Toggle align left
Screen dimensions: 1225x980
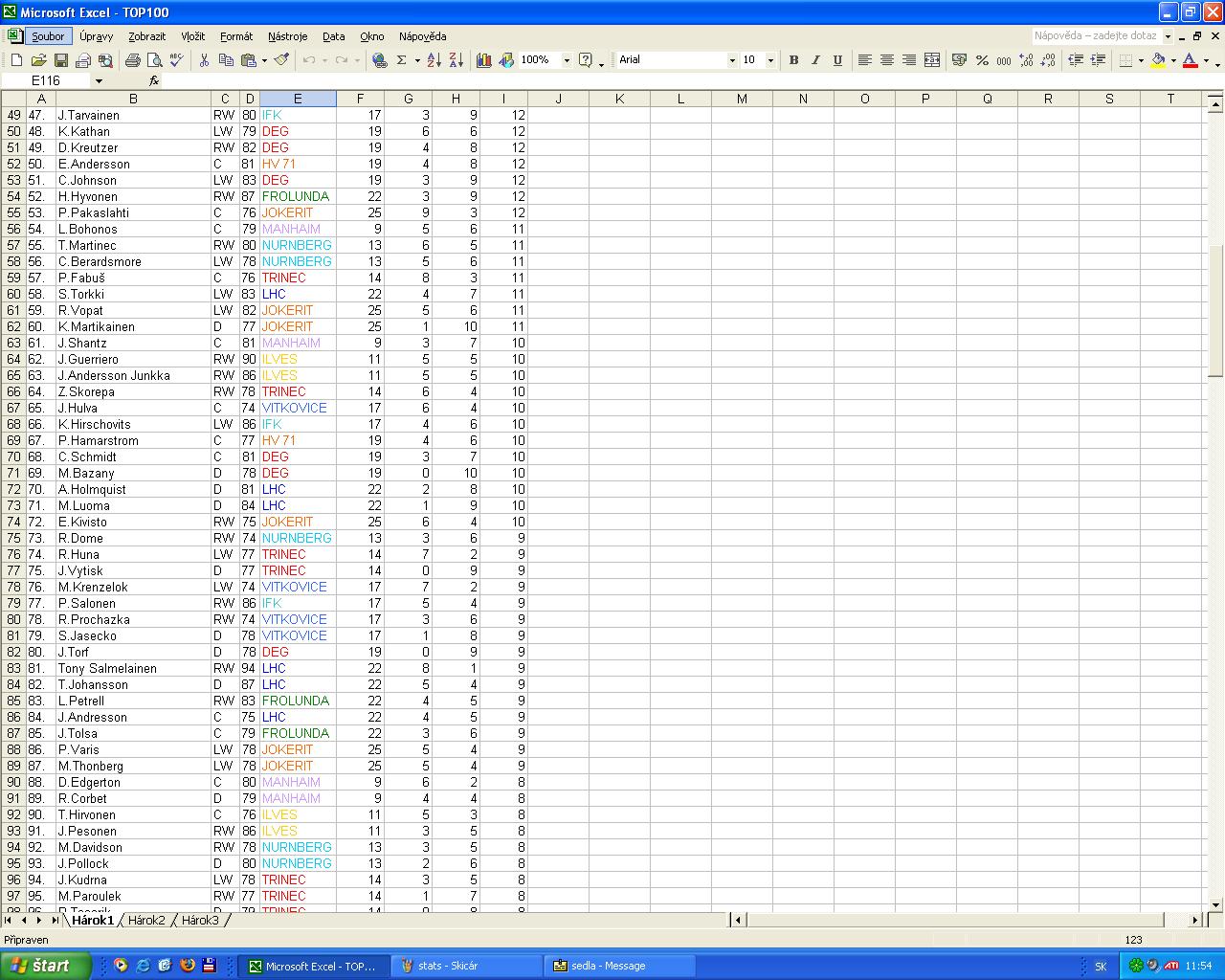865,60
